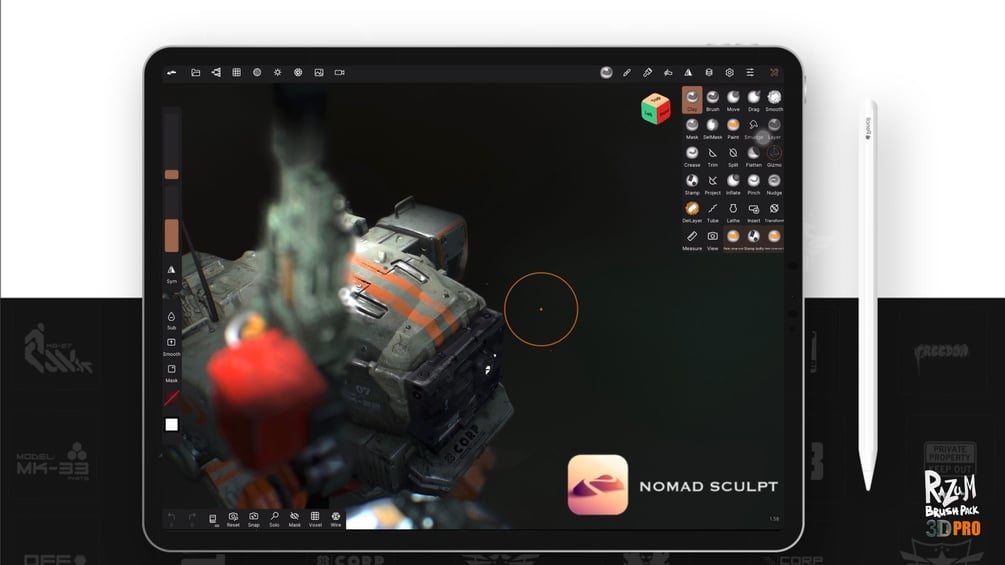The image size is (1005, 565).
Task: Select the Nudge tool
Action: coord(774,183)
